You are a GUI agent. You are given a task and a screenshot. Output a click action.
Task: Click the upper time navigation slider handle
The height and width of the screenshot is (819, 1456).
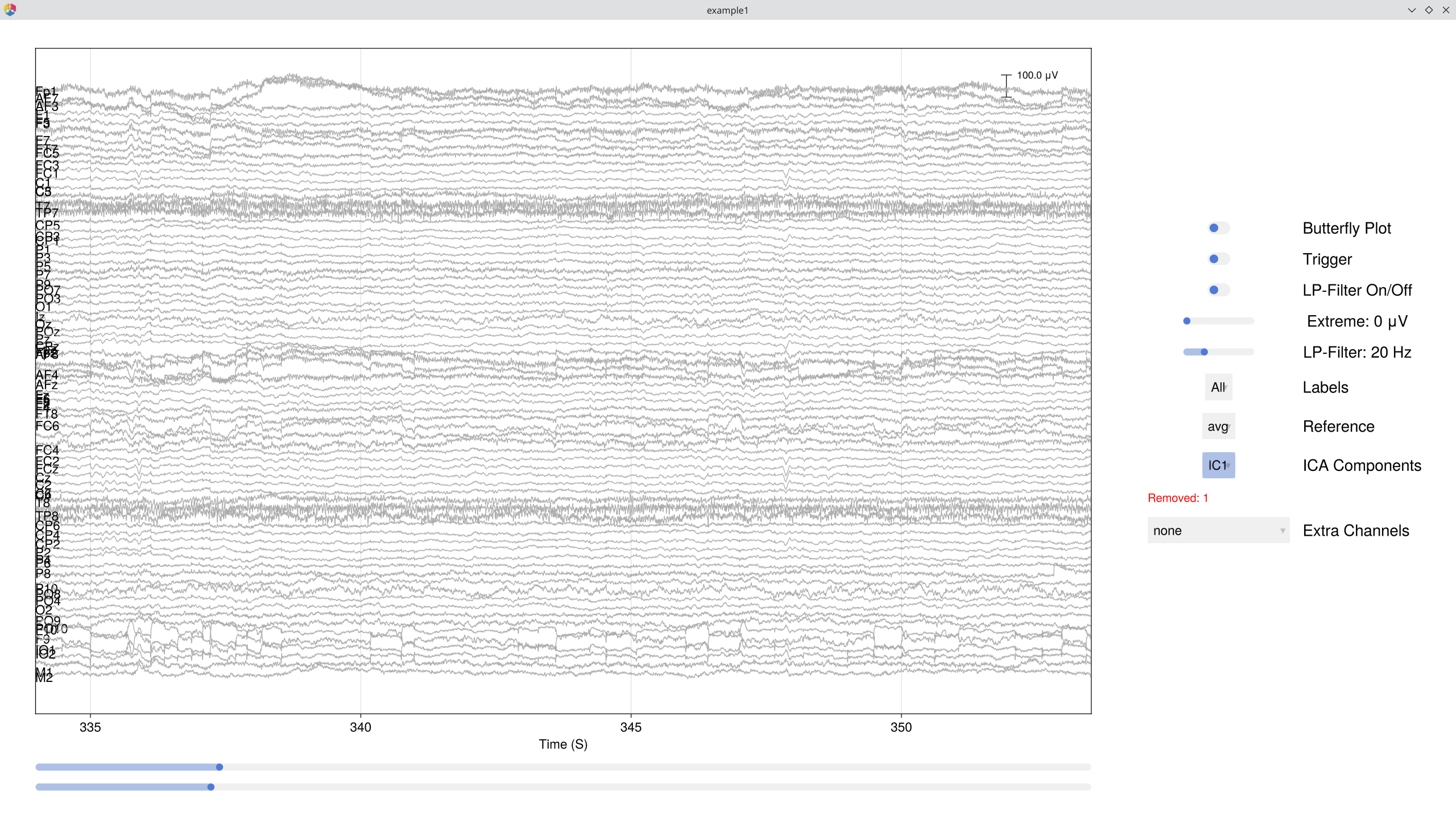220,767
